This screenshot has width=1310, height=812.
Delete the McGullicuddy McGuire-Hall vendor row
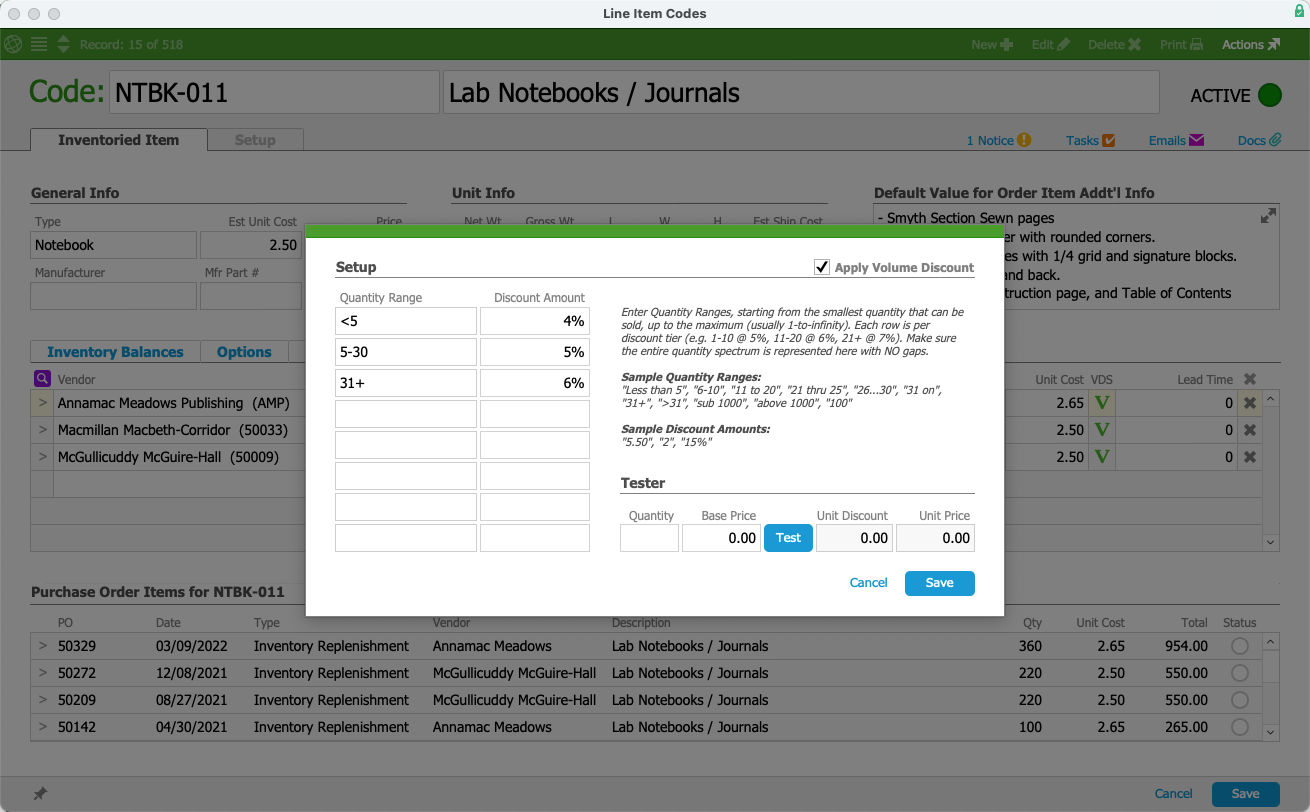coord(1249,457)
